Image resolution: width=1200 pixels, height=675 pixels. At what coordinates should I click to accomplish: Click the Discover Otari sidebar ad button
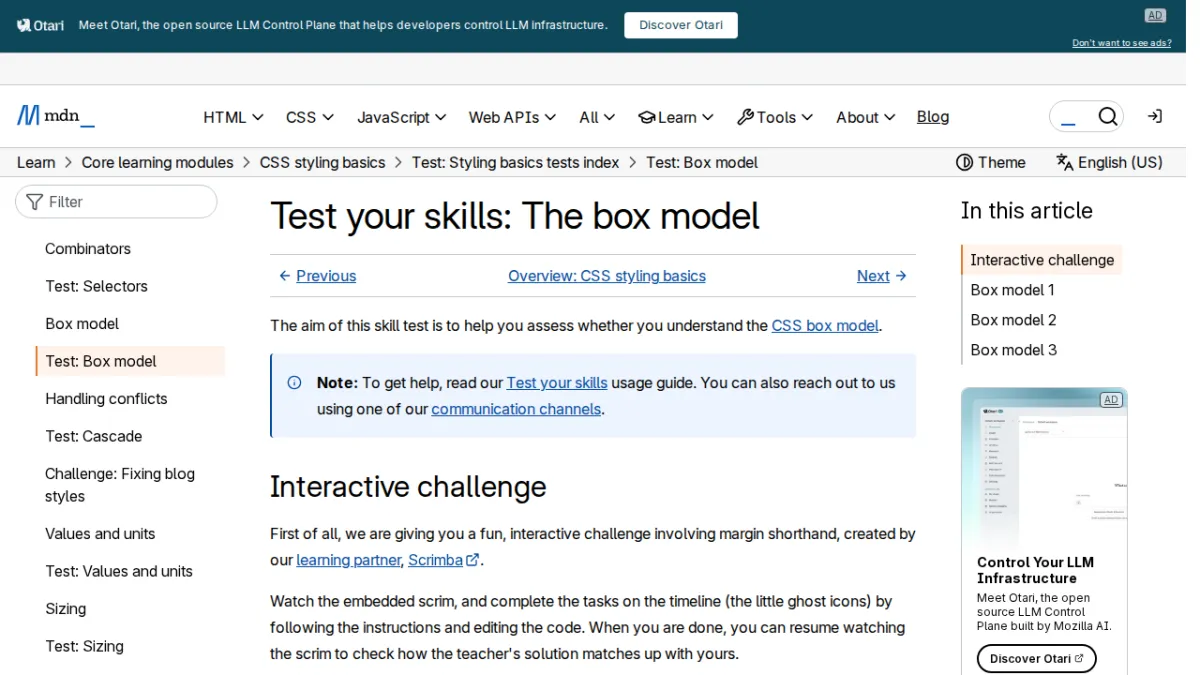(1036, 659)
